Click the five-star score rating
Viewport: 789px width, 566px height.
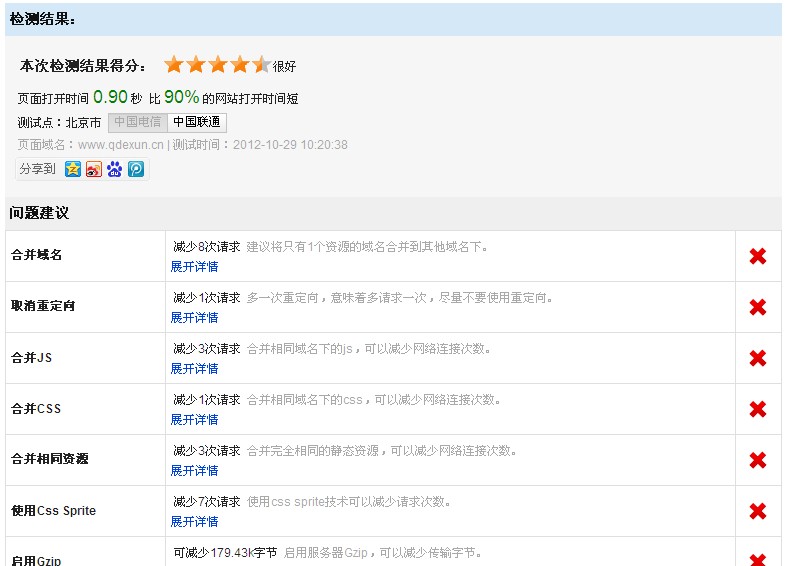(217, 65)
